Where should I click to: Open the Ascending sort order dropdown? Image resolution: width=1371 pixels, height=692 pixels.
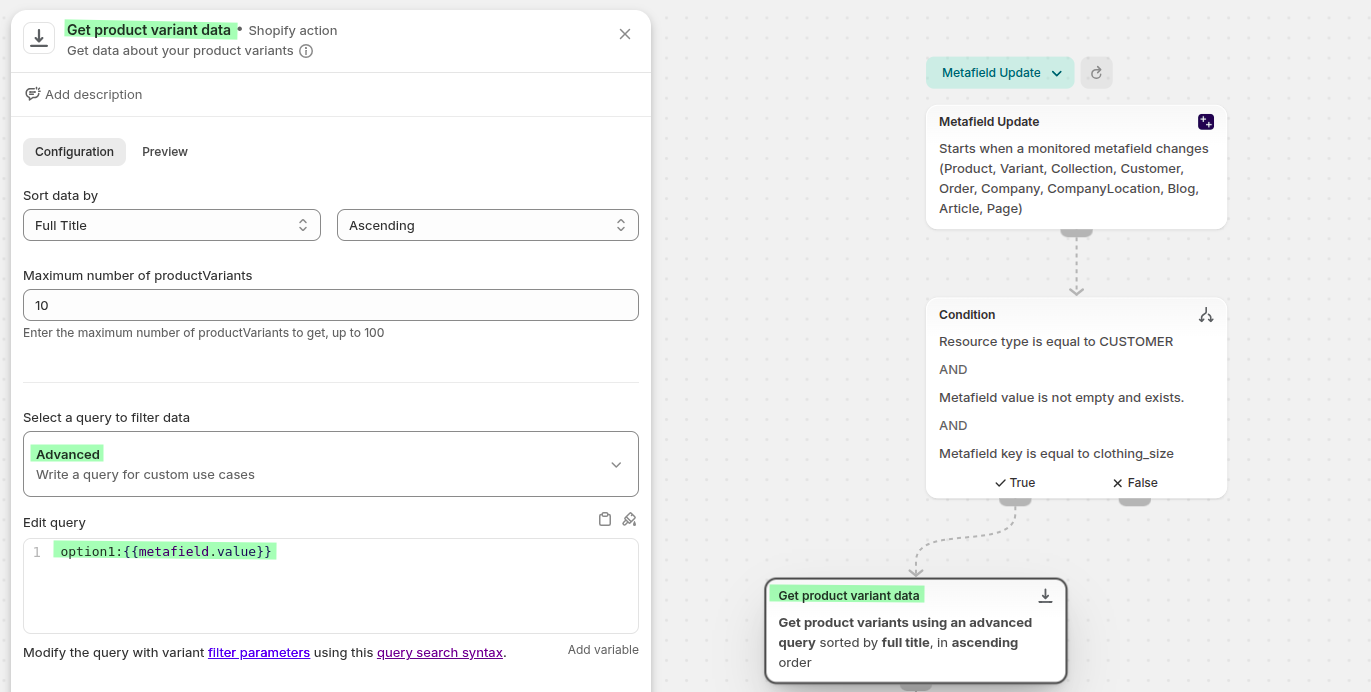pos(487,225)
